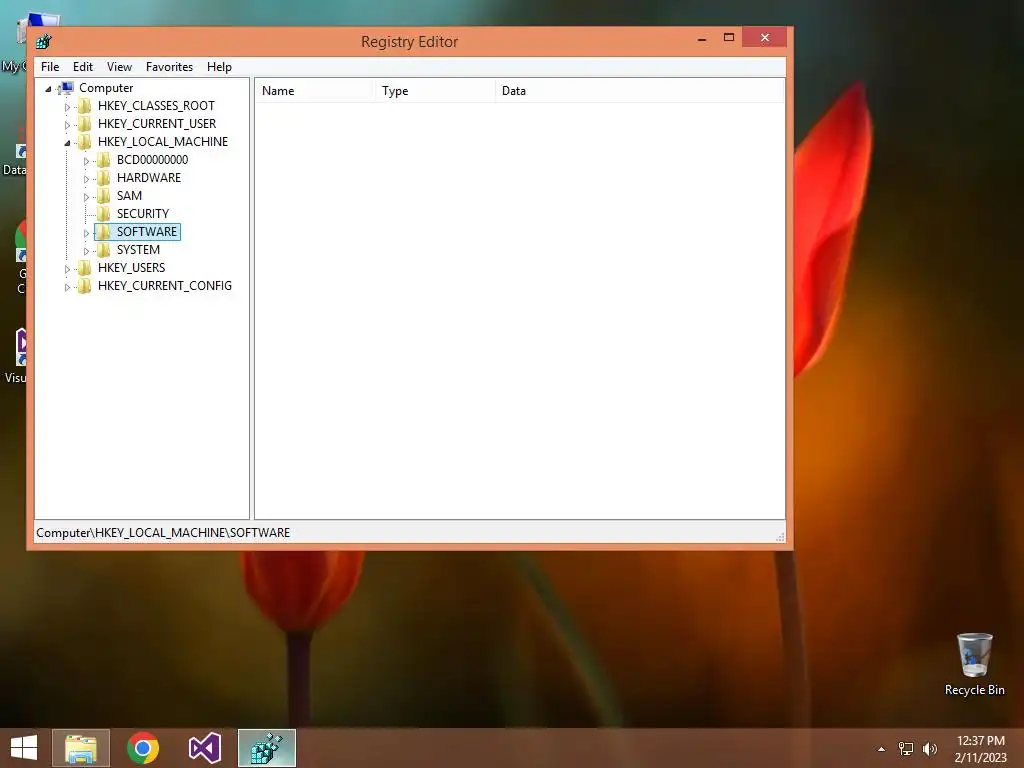Viewport: 1024px width, 768px height.
Task: Click HKEY_USERS folder icon
Action: click(84, 268)
